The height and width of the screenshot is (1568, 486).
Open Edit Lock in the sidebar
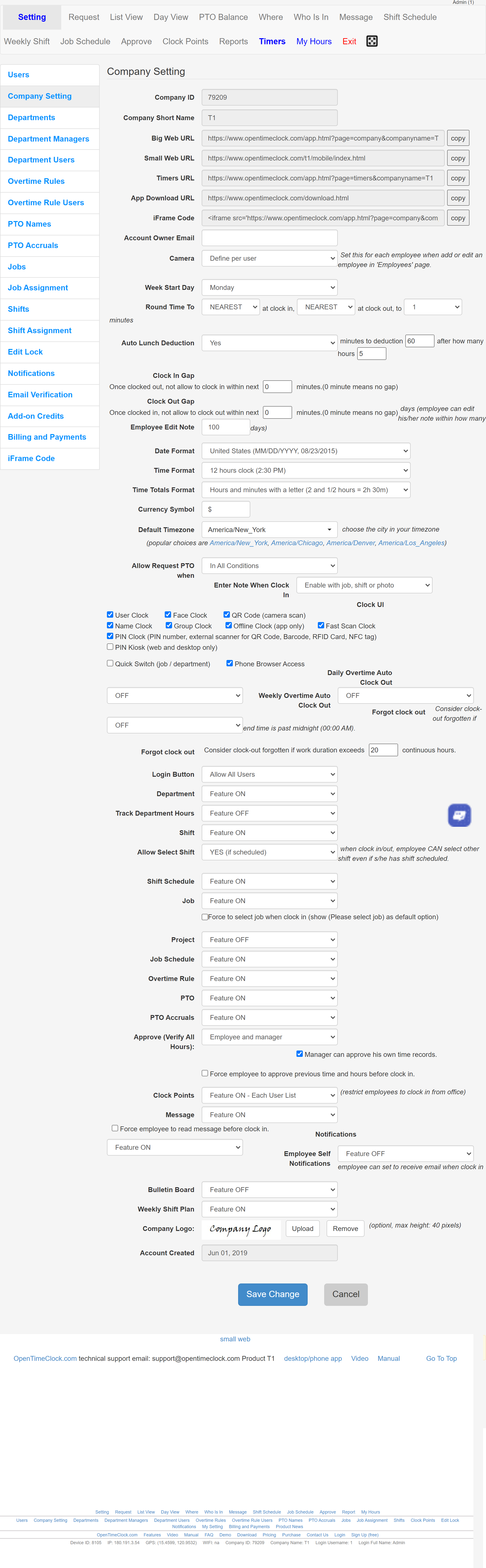pos(50,352)
